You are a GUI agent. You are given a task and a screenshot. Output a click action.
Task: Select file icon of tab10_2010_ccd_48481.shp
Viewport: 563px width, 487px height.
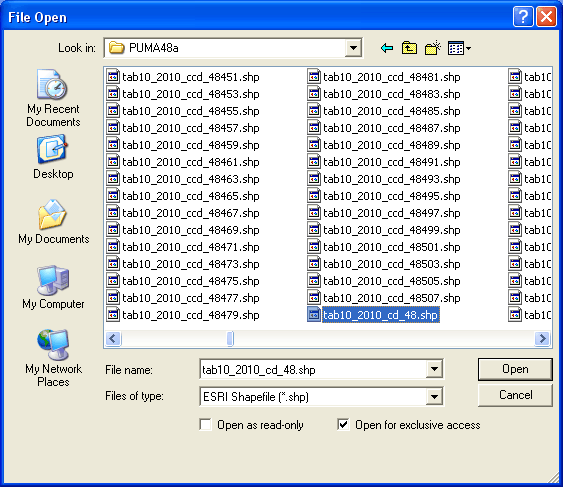[314, 76]
